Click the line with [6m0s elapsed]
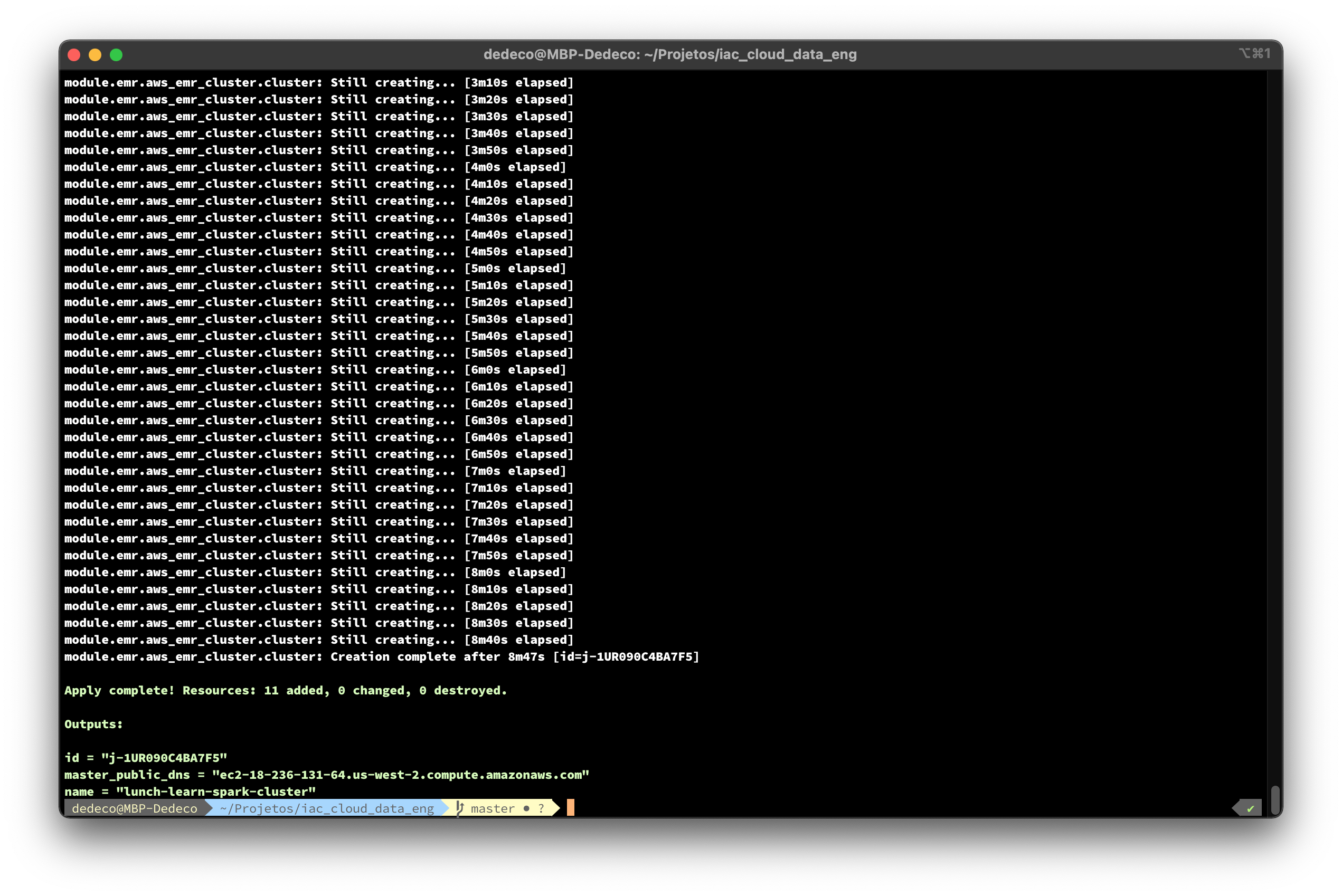Screen dimensions: 1342x896 tap(315, 370)
